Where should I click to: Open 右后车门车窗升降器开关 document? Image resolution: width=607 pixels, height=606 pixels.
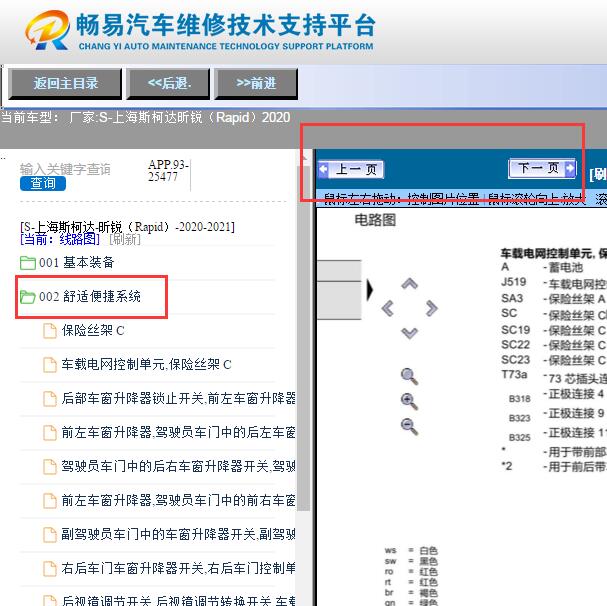pos(178,569)
